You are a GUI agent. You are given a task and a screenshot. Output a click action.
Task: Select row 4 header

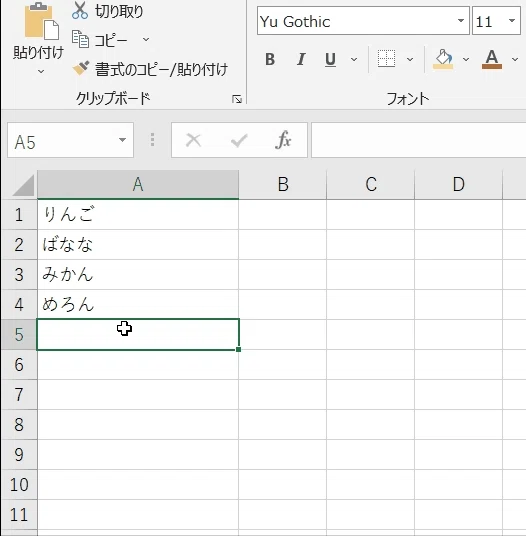(x=19, y=305)
